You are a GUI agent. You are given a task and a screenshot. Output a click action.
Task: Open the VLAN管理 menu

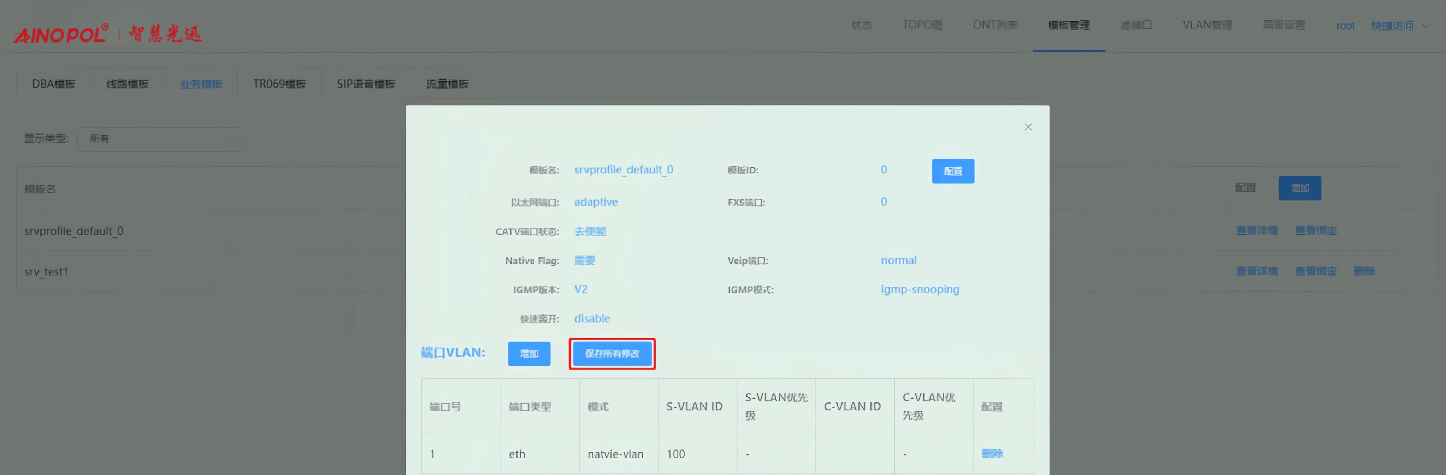click(x=1207, y=25)
